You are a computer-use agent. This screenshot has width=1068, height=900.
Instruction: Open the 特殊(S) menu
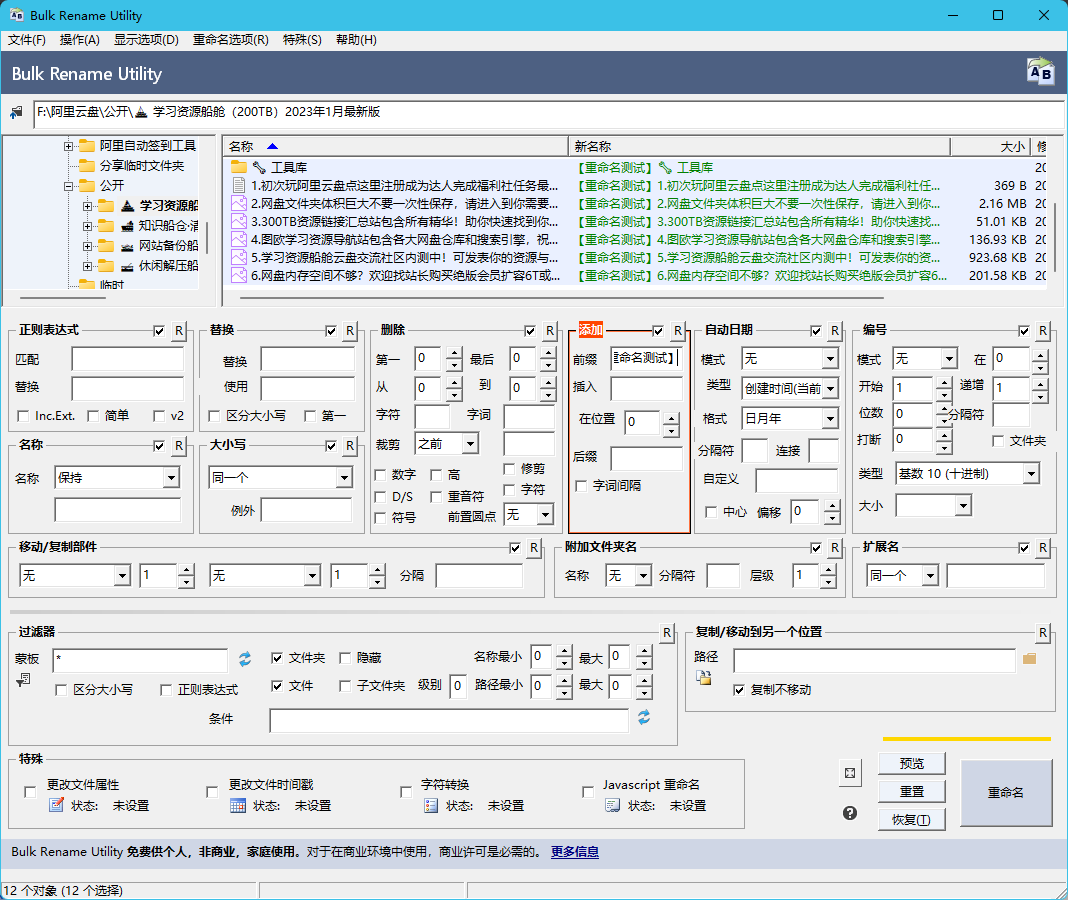[x=302, y=40]
